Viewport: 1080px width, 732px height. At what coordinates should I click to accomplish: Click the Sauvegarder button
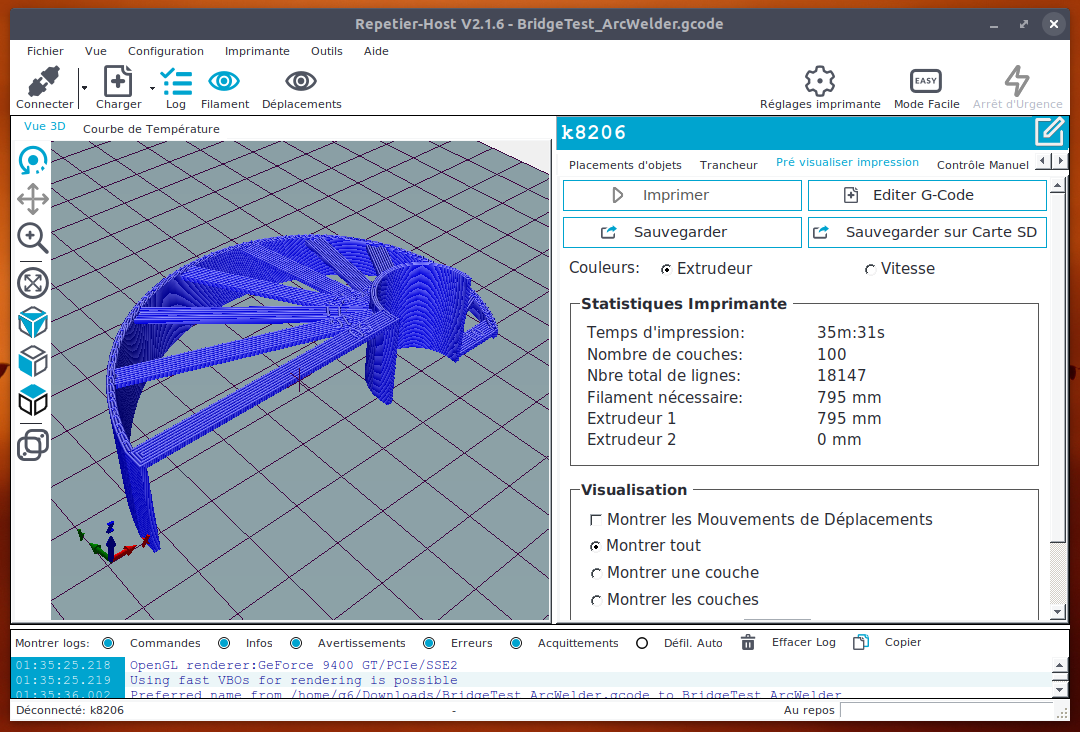coord(683,233)
